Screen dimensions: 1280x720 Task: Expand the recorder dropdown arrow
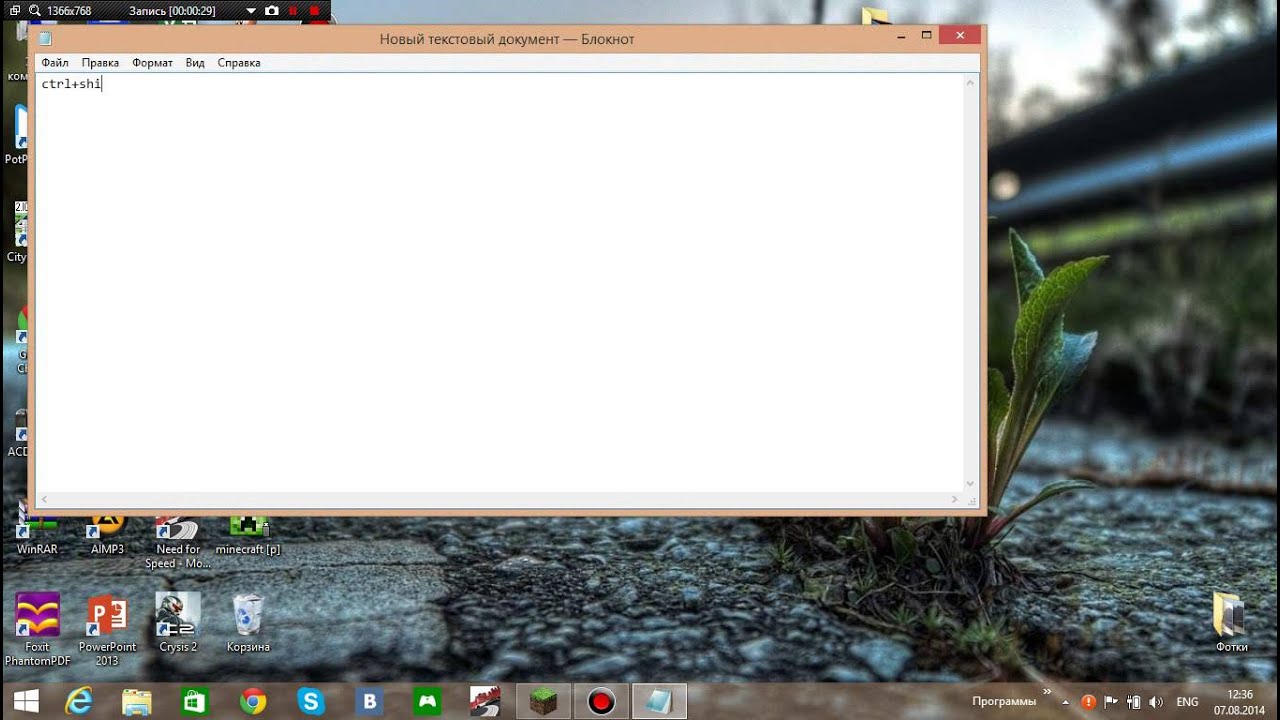tap(251, 11)
